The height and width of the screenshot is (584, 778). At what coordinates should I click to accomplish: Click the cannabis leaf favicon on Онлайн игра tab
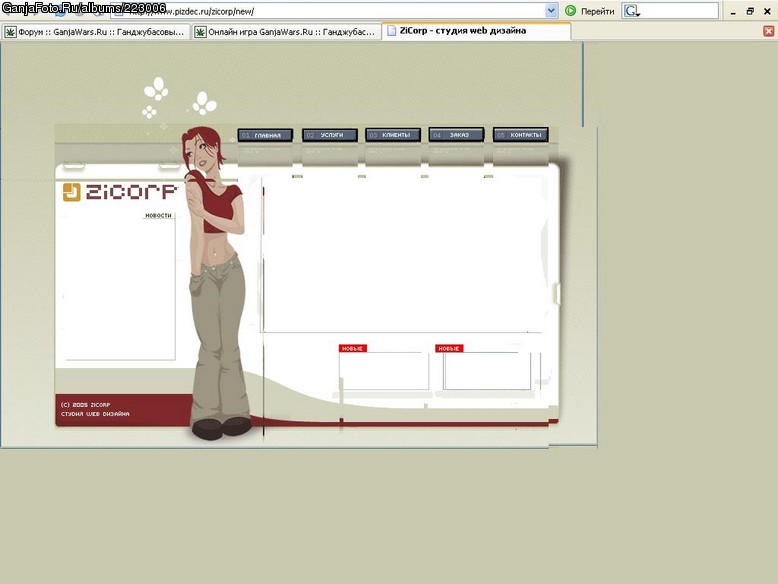coord(200,32)
